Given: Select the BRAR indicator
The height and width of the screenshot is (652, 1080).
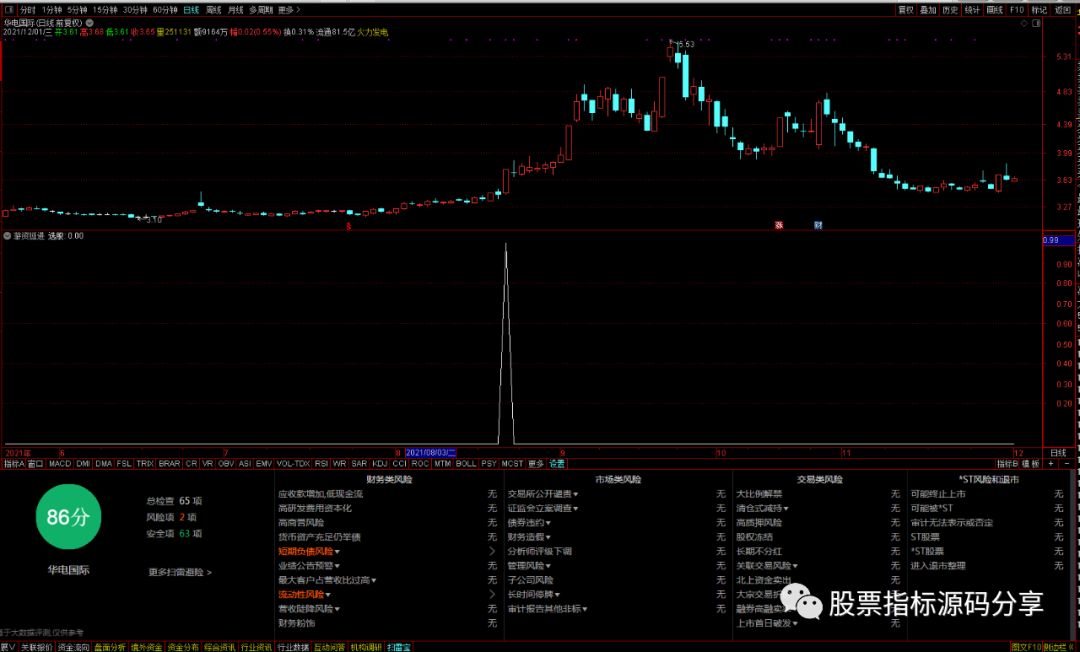Looking at the screenshot, I should coord(169,464).
